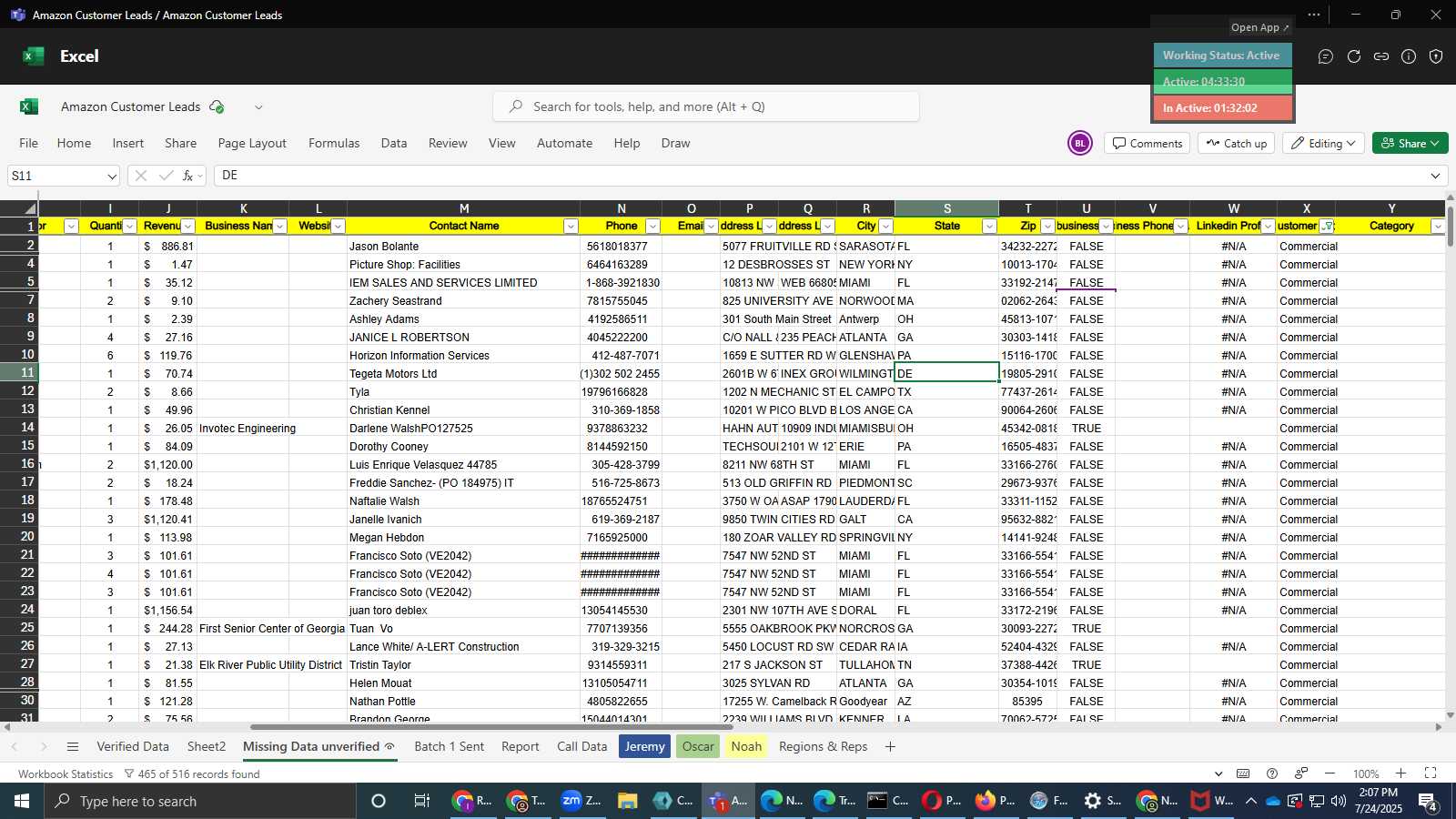Select cell with Tegeta Motors Ltd
1456x819 pixels.
click(463, 373)
